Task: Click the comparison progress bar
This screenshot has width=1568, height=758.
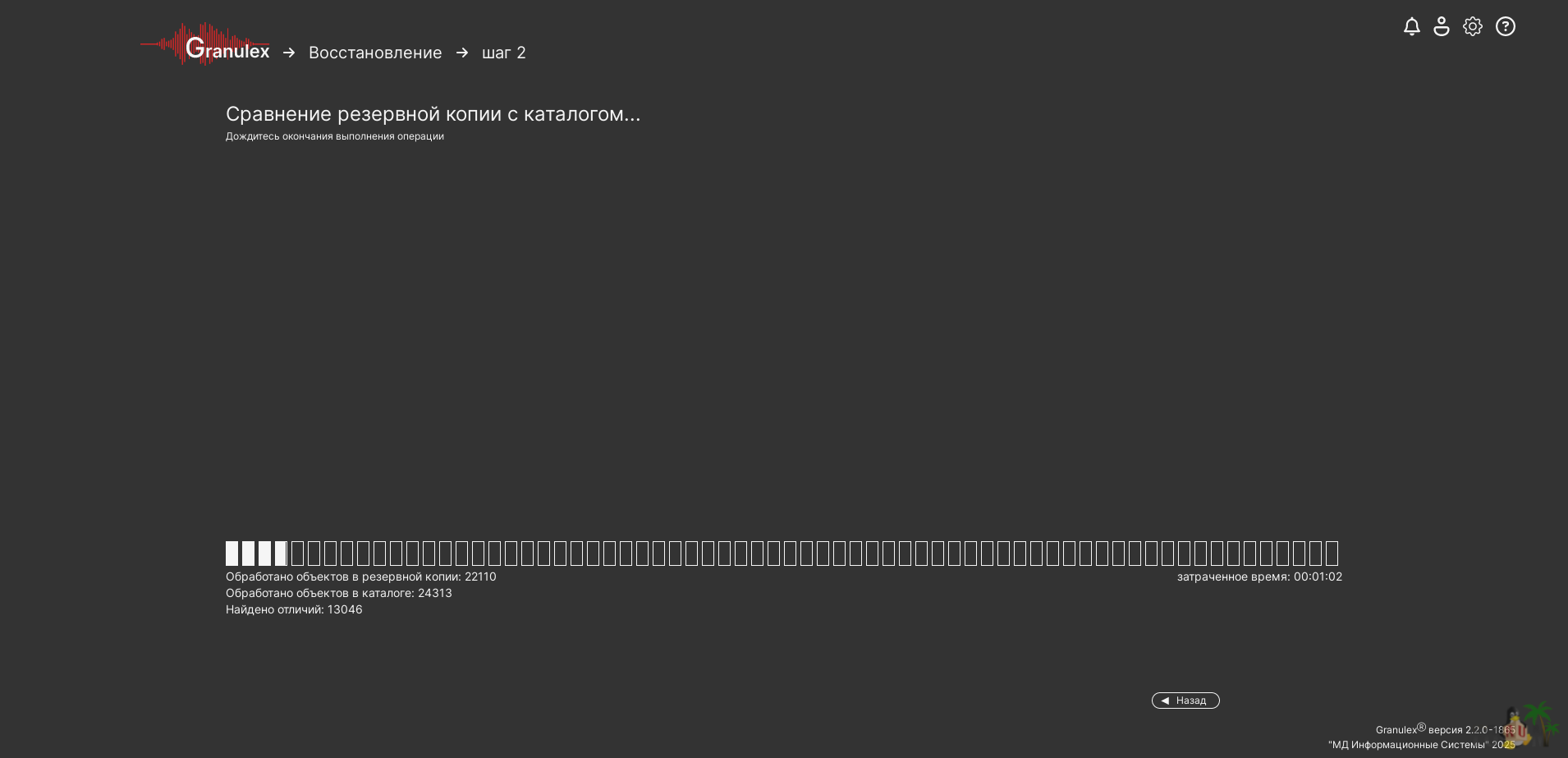Action: click(x=782, y=554)
